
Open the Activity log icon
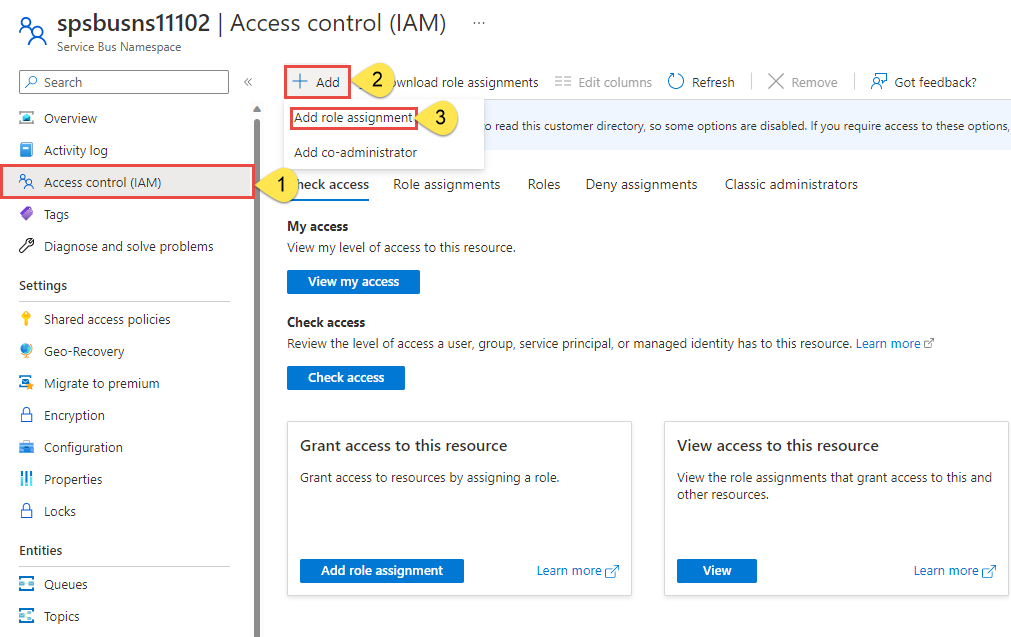point(27,150)
